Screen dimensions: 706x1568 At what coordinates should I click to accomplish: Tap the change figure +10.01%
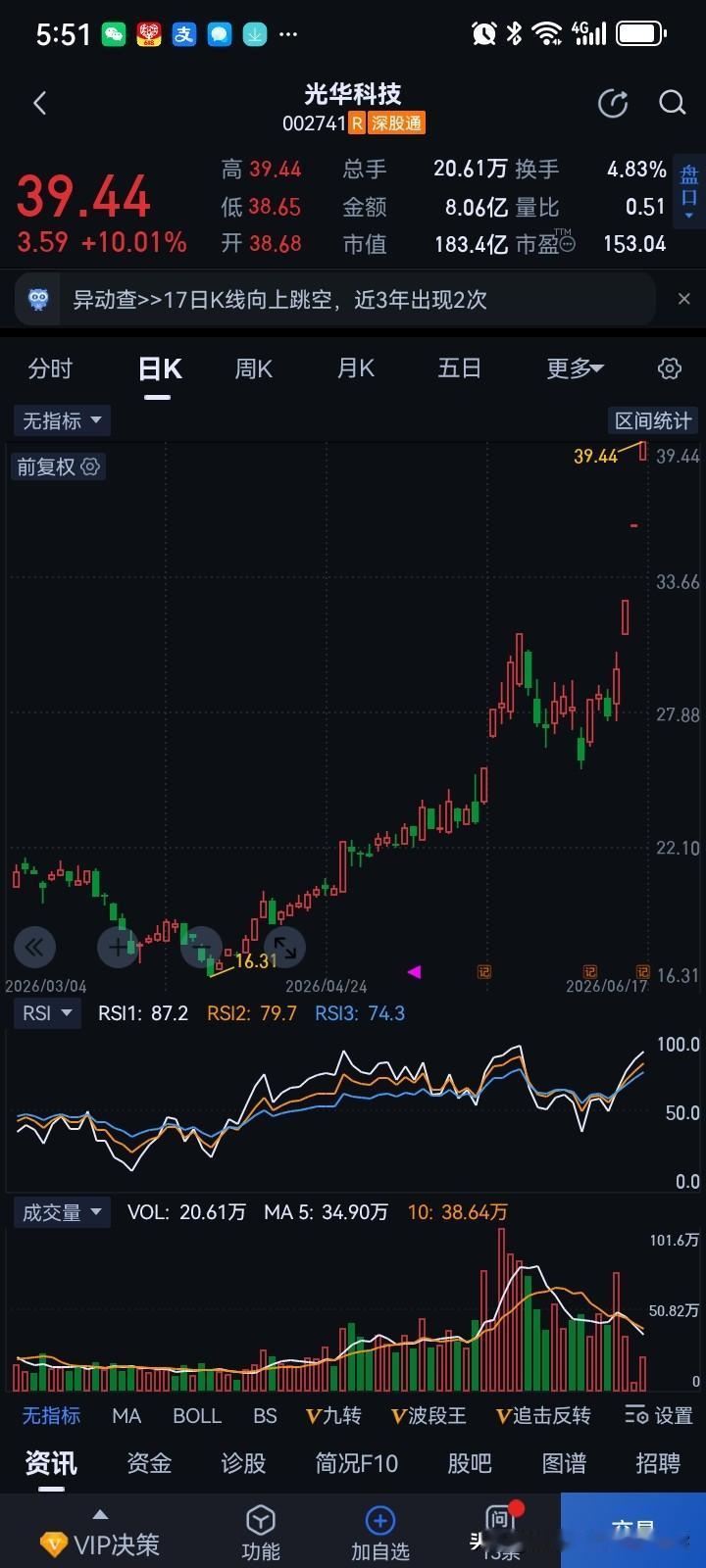point(134,242)
